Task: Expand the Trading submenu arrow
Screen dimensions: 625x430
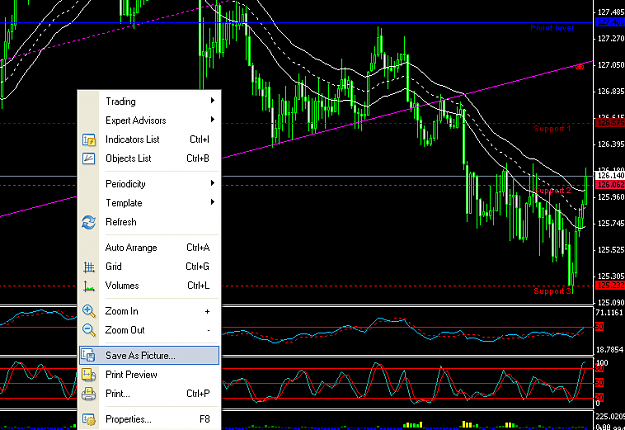Action: (212, 101)
